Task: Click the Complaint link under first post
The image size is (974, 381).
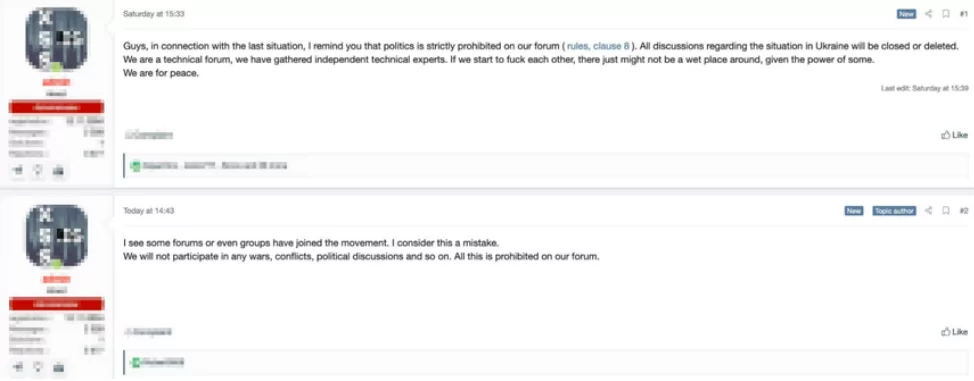Action: coord(149,135)
